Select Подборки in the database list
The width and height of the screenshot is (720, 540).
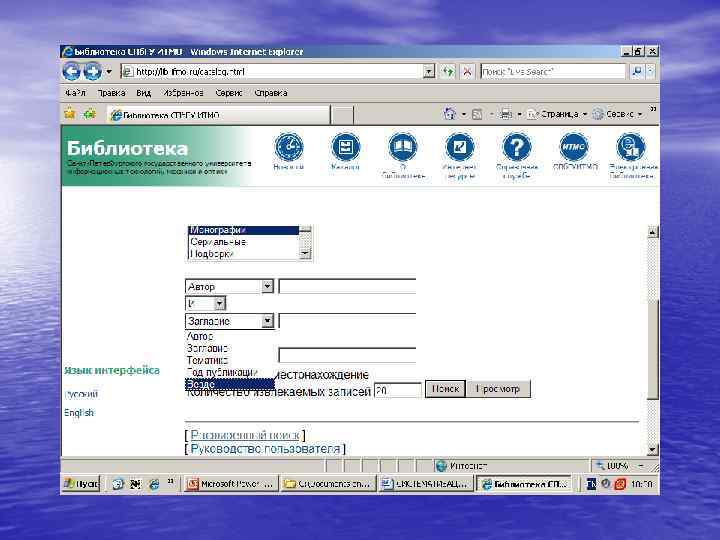(x=244, y=253)
